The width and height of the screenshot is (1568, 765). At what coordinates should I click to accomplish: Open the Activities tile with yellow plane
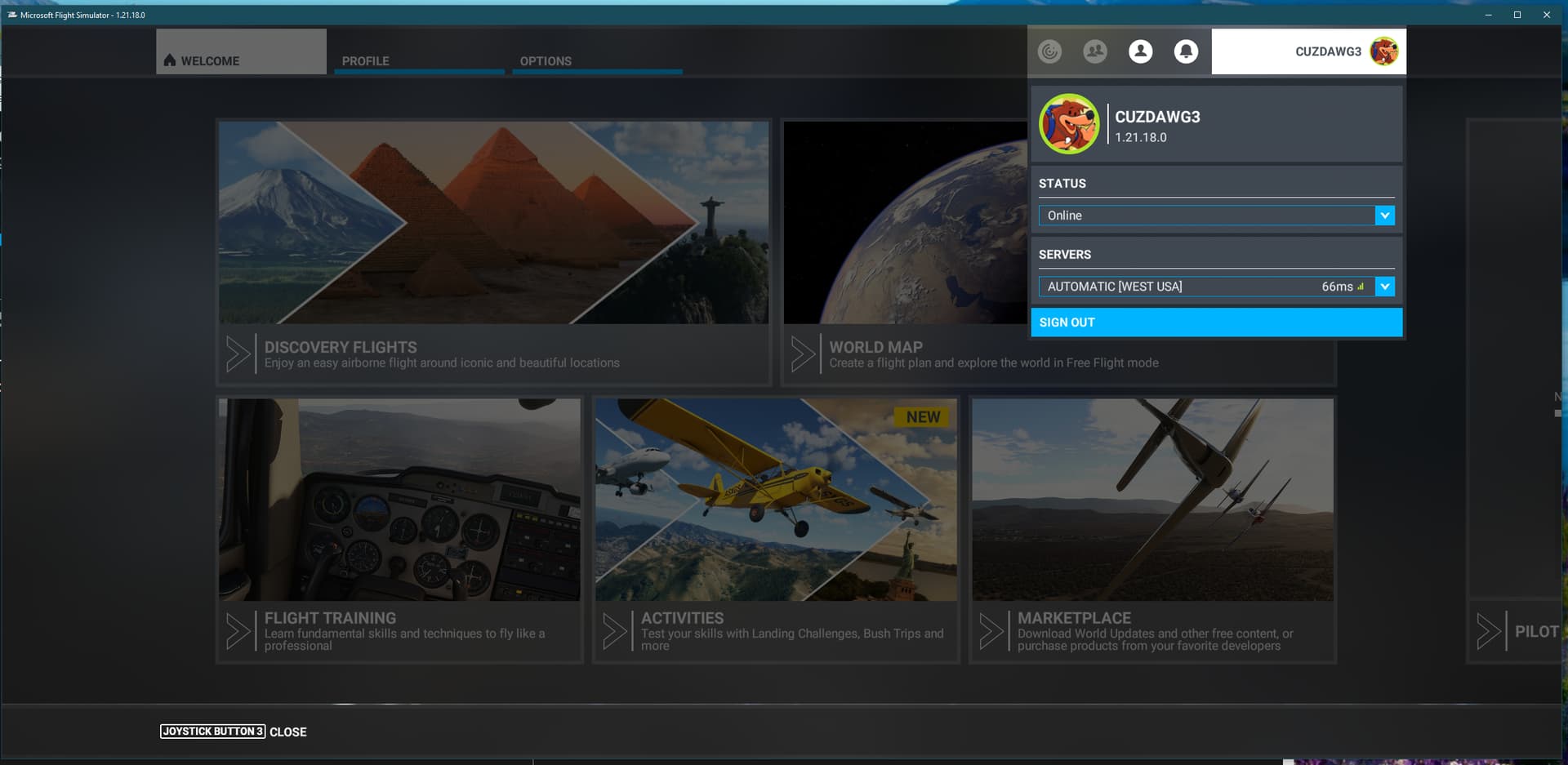coord(775,500)
